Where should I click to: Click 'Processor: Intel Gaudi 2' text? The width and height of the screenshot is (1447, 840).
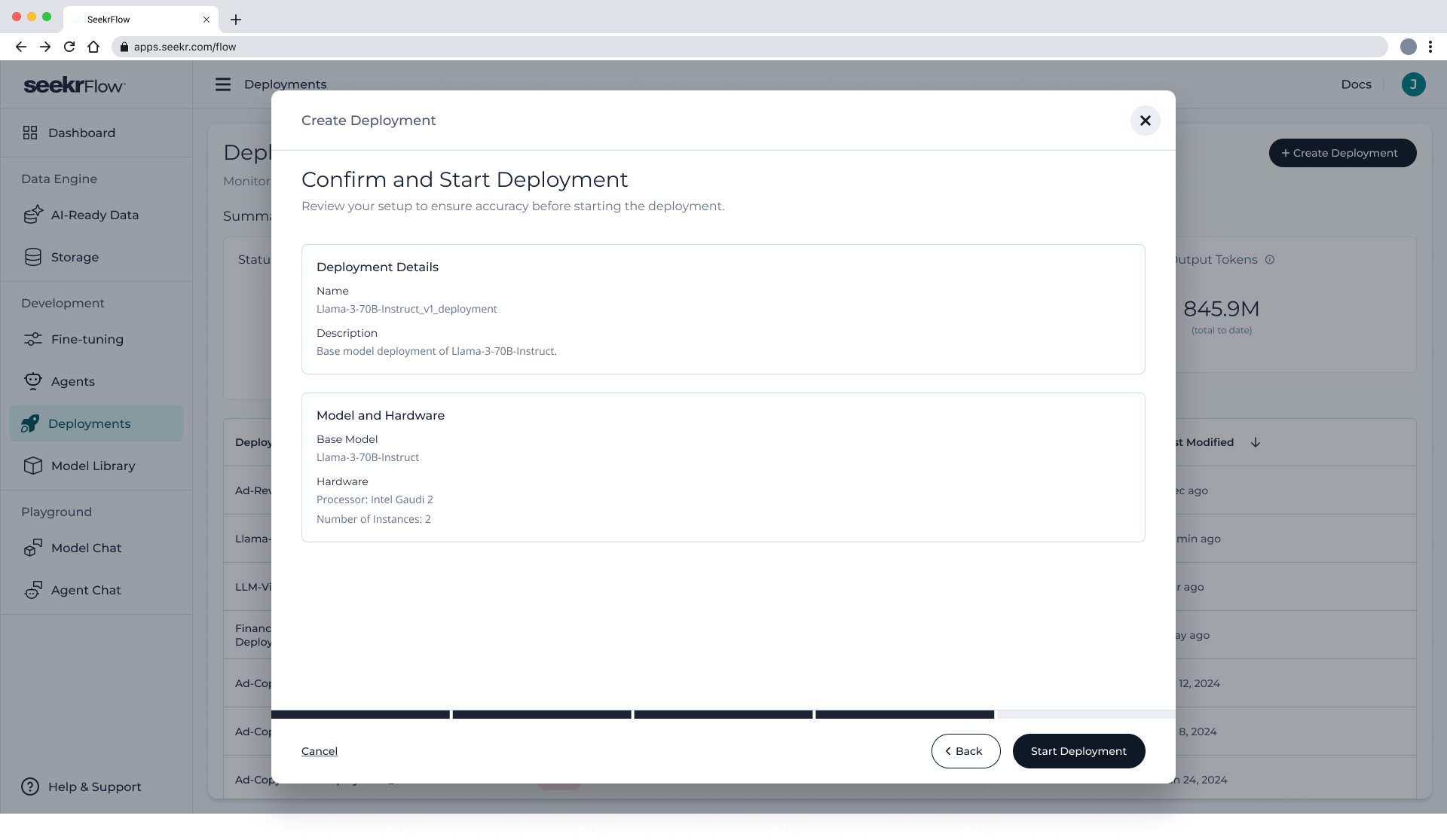click(375, 499)
